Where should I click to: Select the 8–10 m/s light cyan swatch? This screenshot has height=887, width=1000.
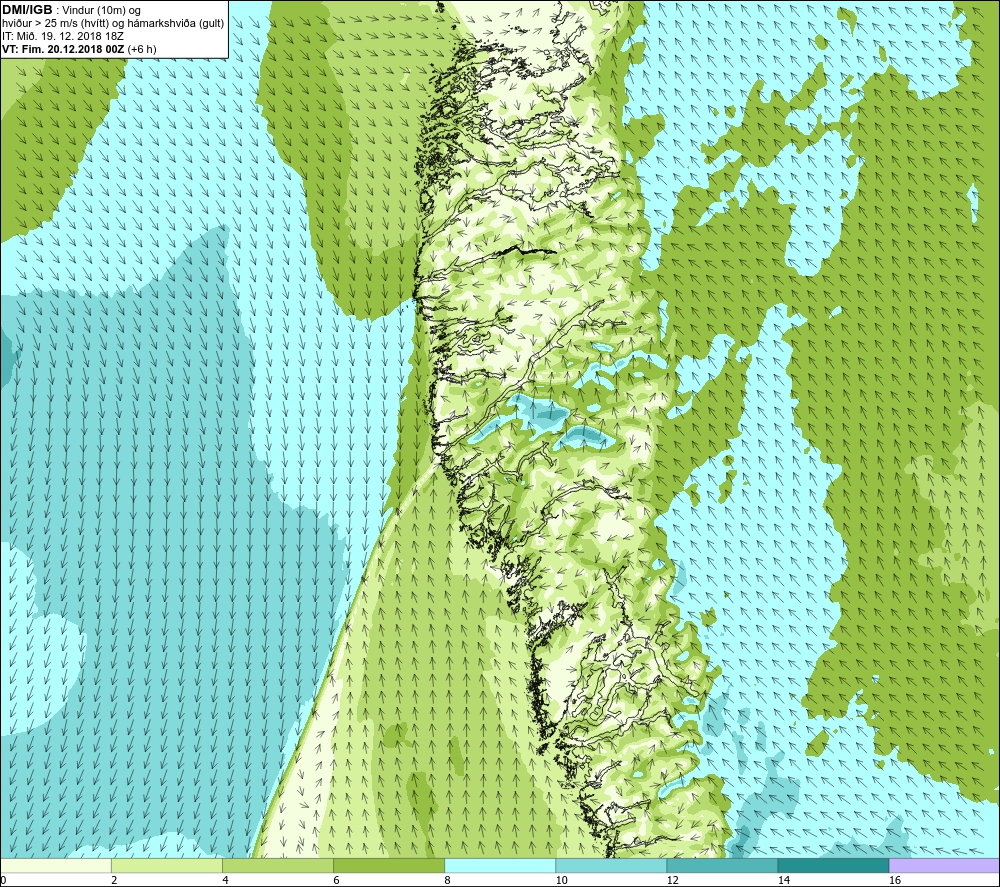500,865
